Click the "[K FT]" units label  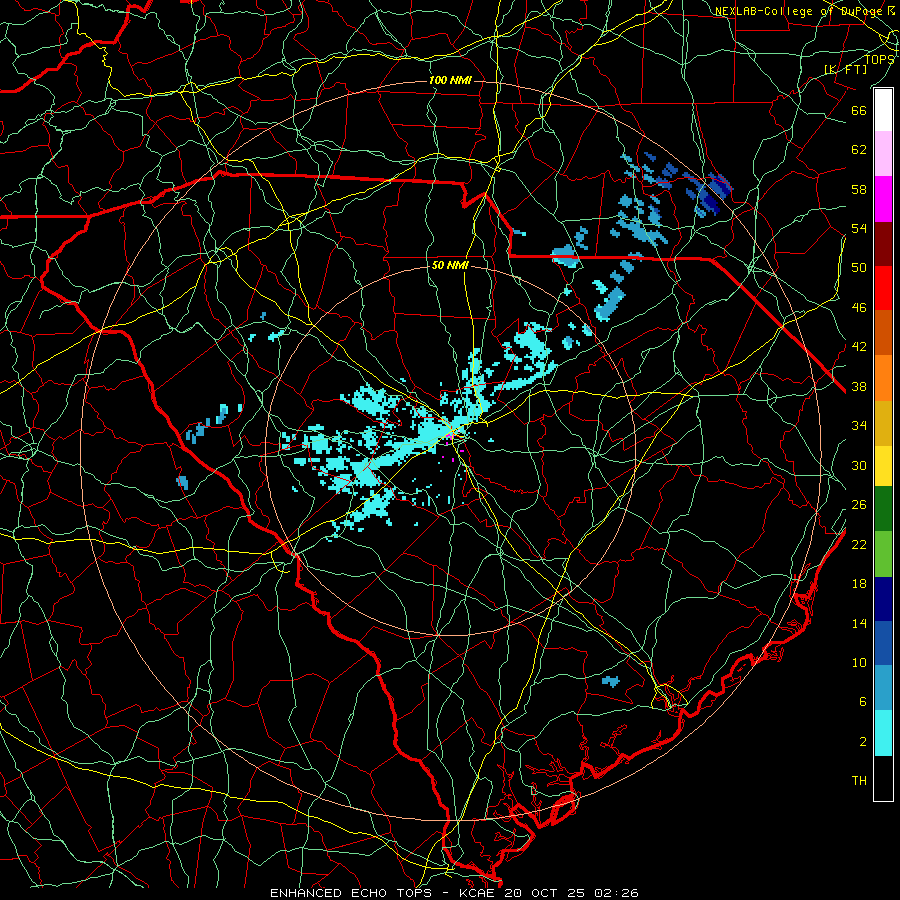pyautogui.click(x=845, y=69)
